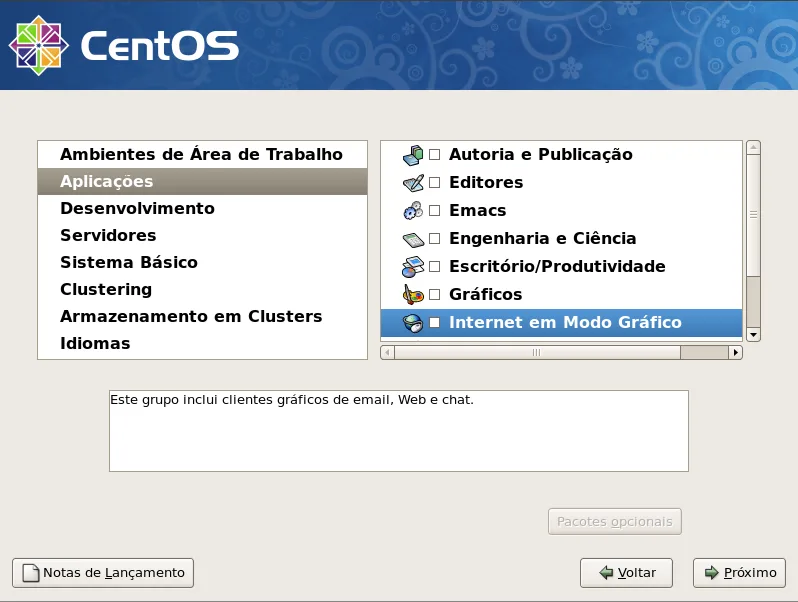Click the vertical scrollbar thumb of package list
The height and width of the screenshot is (602, 798).
(753, 215)
